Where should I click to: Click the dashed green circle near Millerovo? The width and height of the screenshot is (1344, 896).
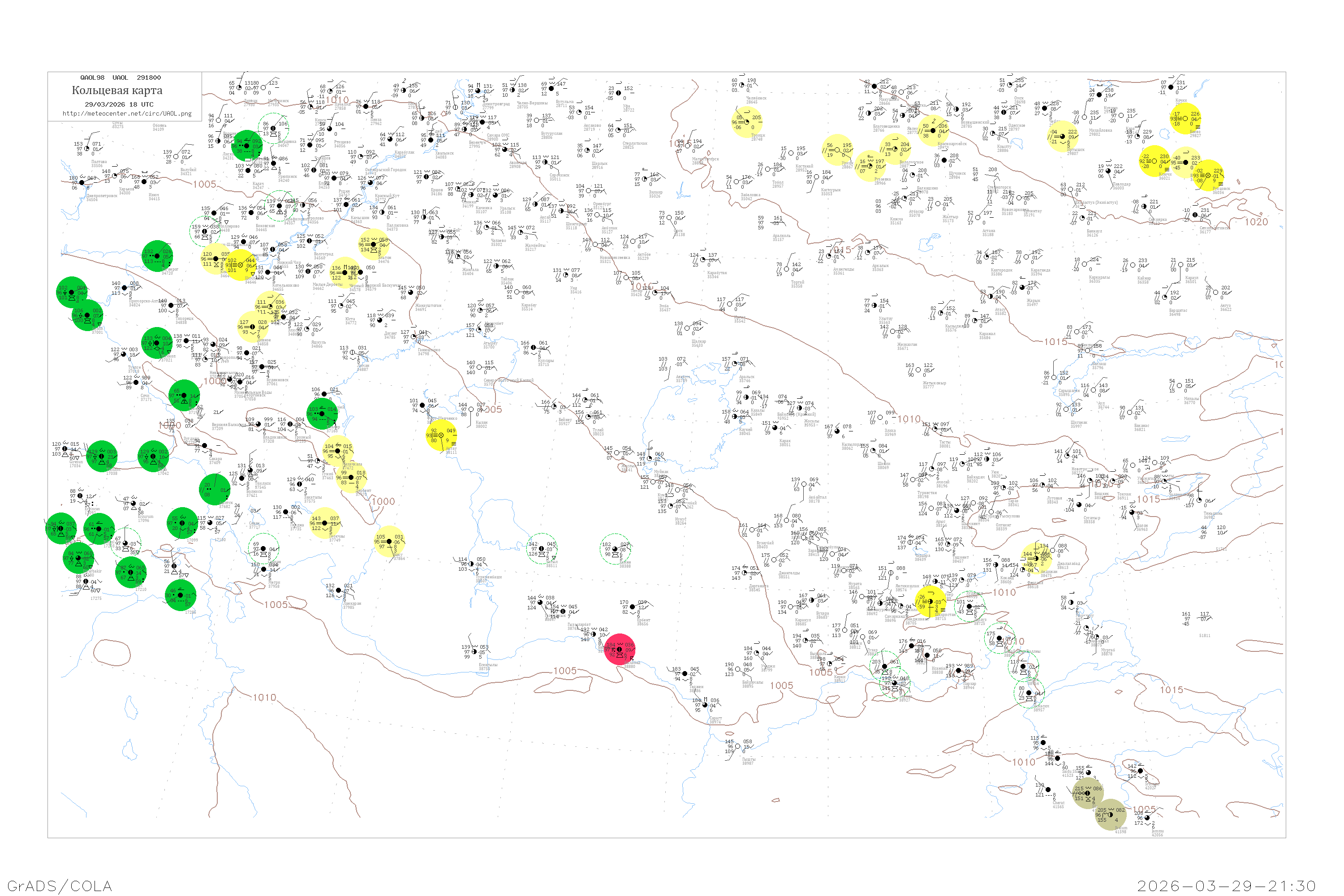coord(205,232)
